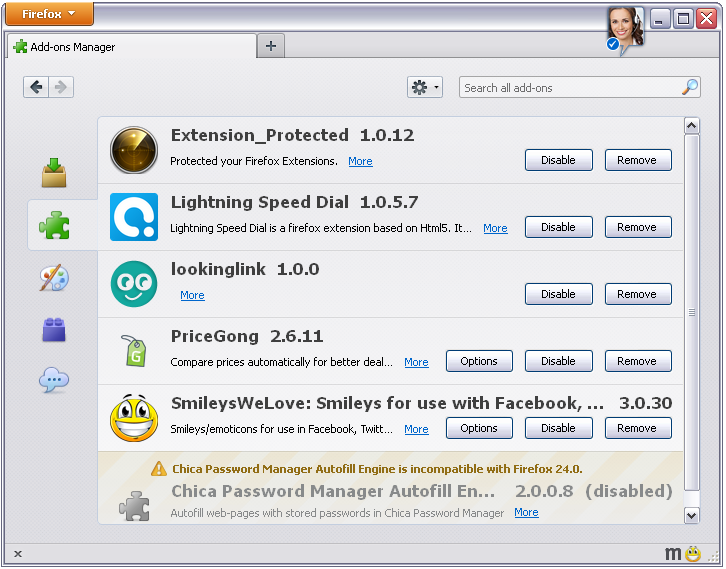Select the Lightning Speed Dial 1.0.5.7 title
Image resolution: width=726 pixels, height=569 pixels.
click(294, 202)
